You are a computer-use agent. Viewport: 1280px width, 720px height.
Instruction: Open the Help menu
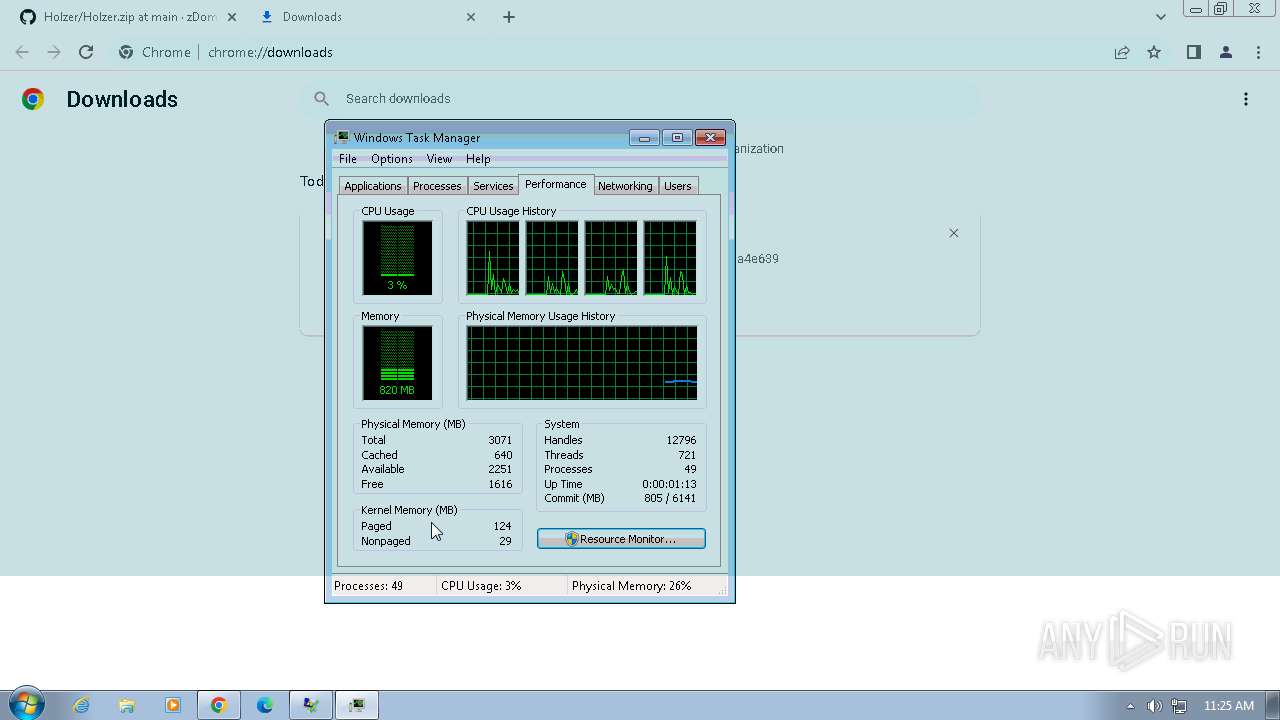pyautogui.click(x=478, y=159)
